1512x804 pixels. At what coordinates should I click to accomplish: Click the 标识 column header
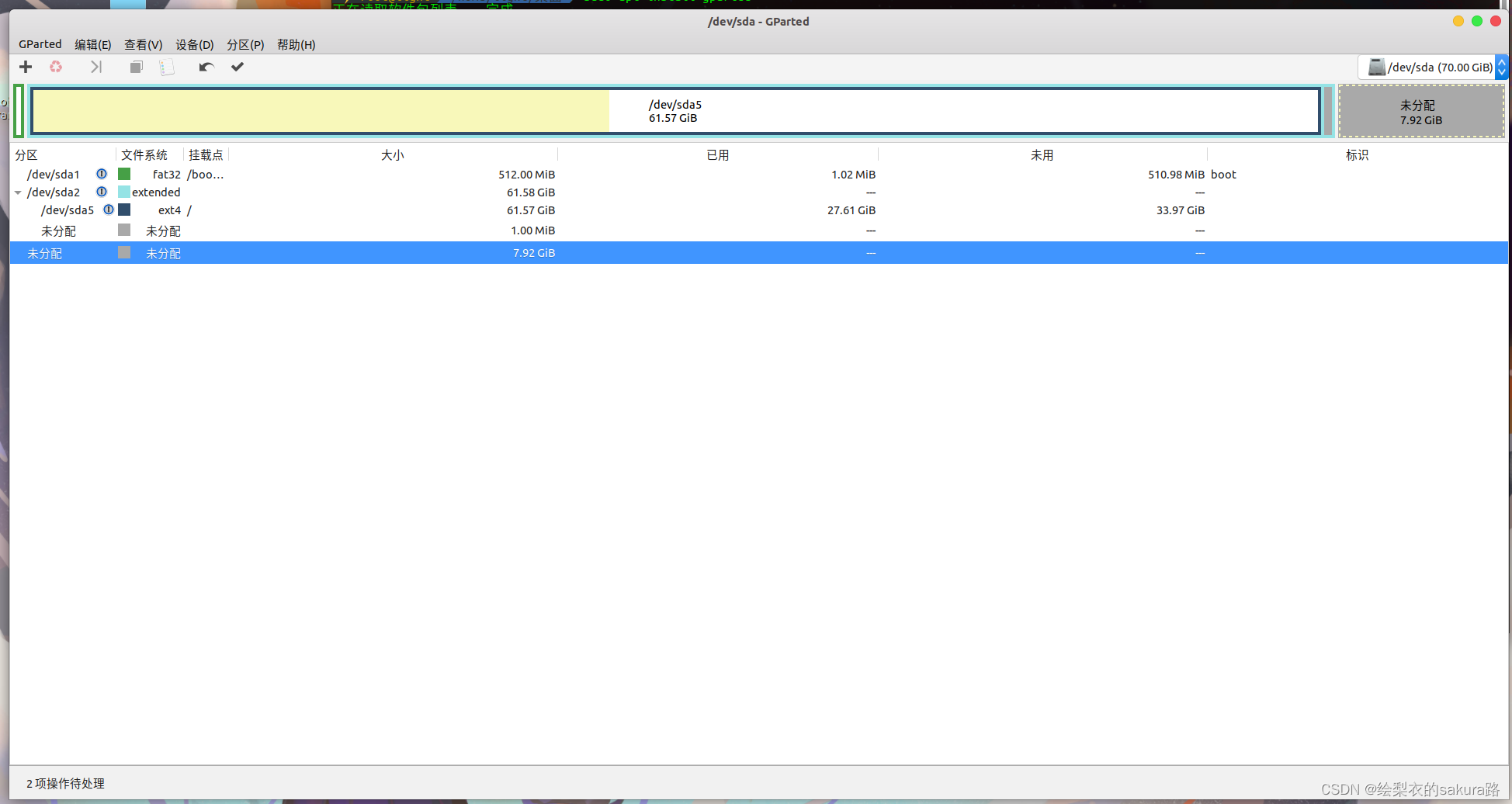pyautogui.click(x=1357, y=155)
